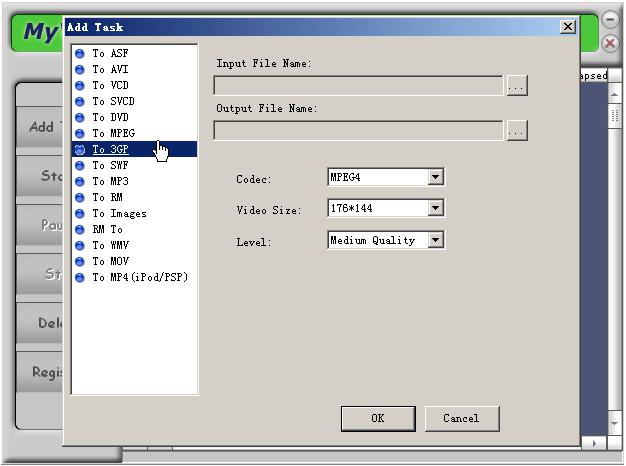Click the blue bullet icon beside To VCD
Screen dimensions: 626x466
point(80,85)
